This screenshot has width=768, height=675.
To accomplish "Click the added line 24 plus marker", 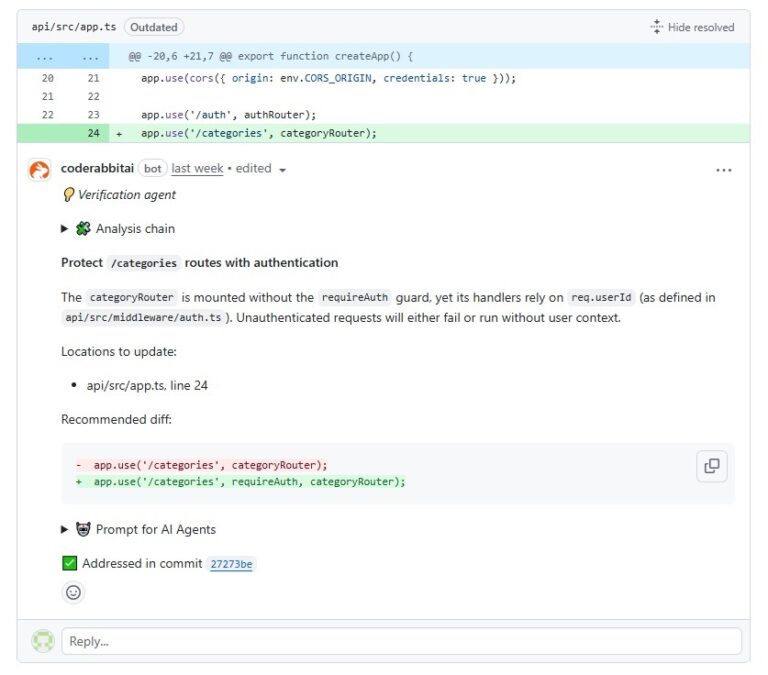I will [x=119, y=133].
